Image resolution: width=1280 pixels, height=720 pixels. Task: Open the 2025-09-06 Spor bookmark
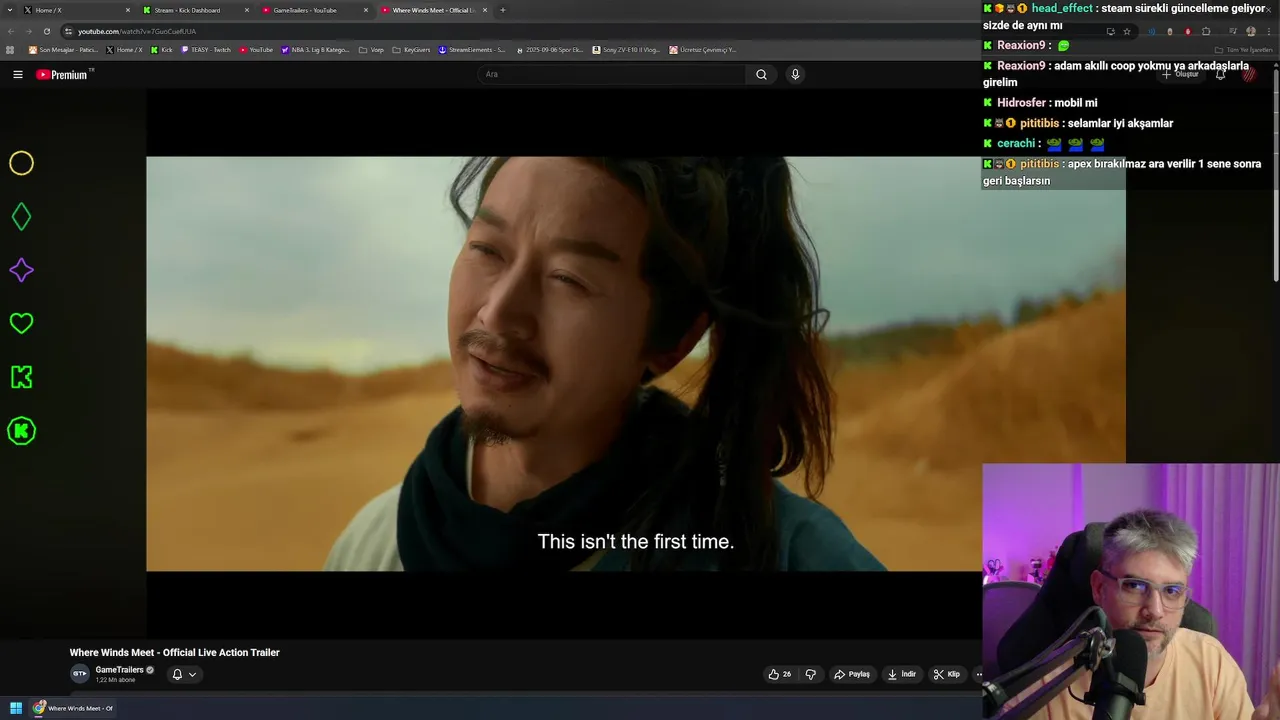[549, 50]
